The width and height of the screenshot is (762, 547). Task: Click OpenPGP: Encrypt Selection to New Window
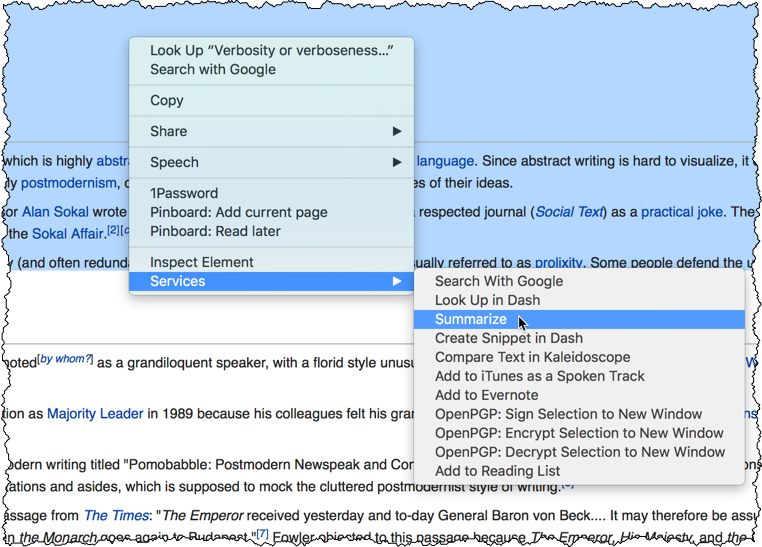point(578,433)
